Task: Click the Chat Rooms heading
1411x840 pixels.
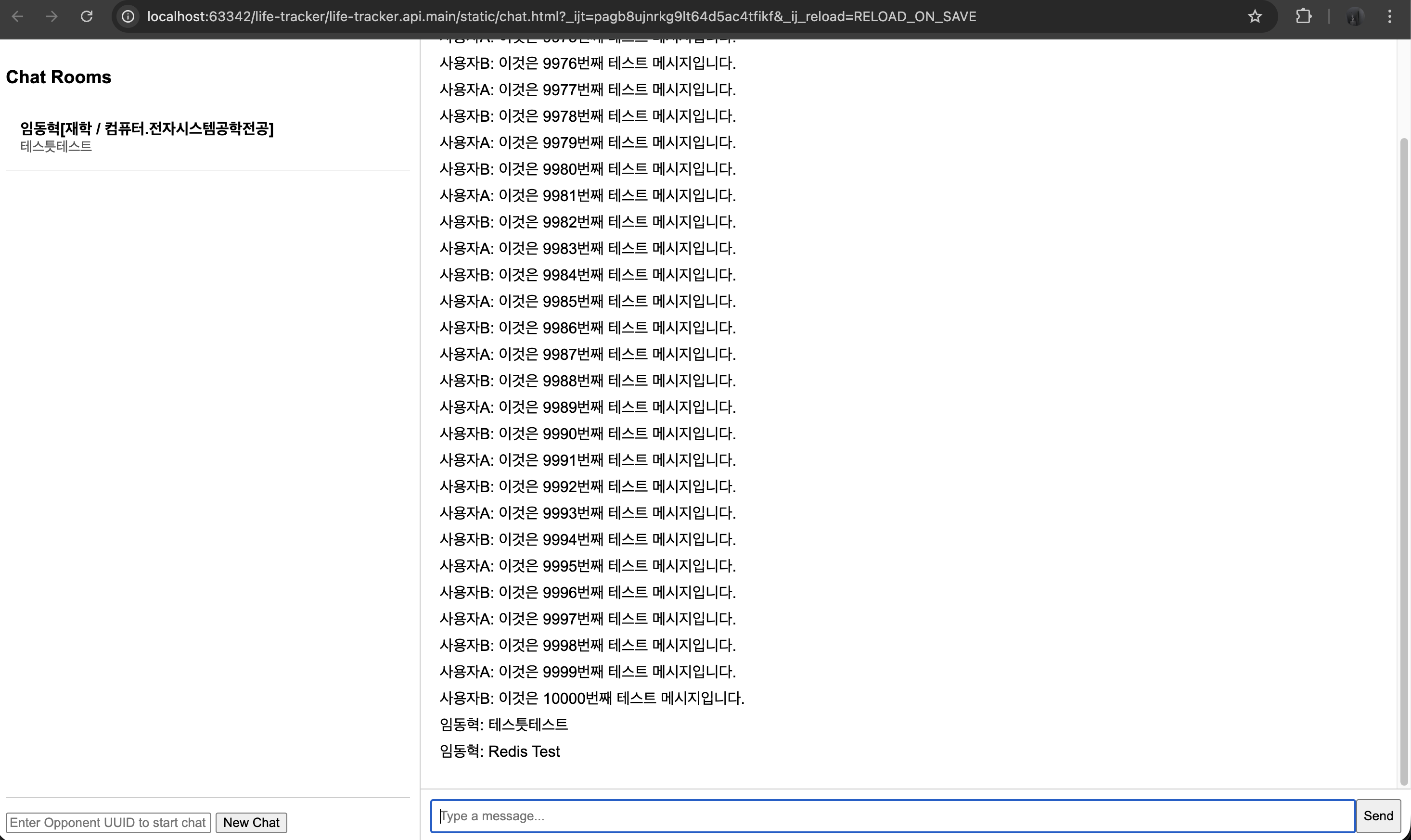Action: 58,77
